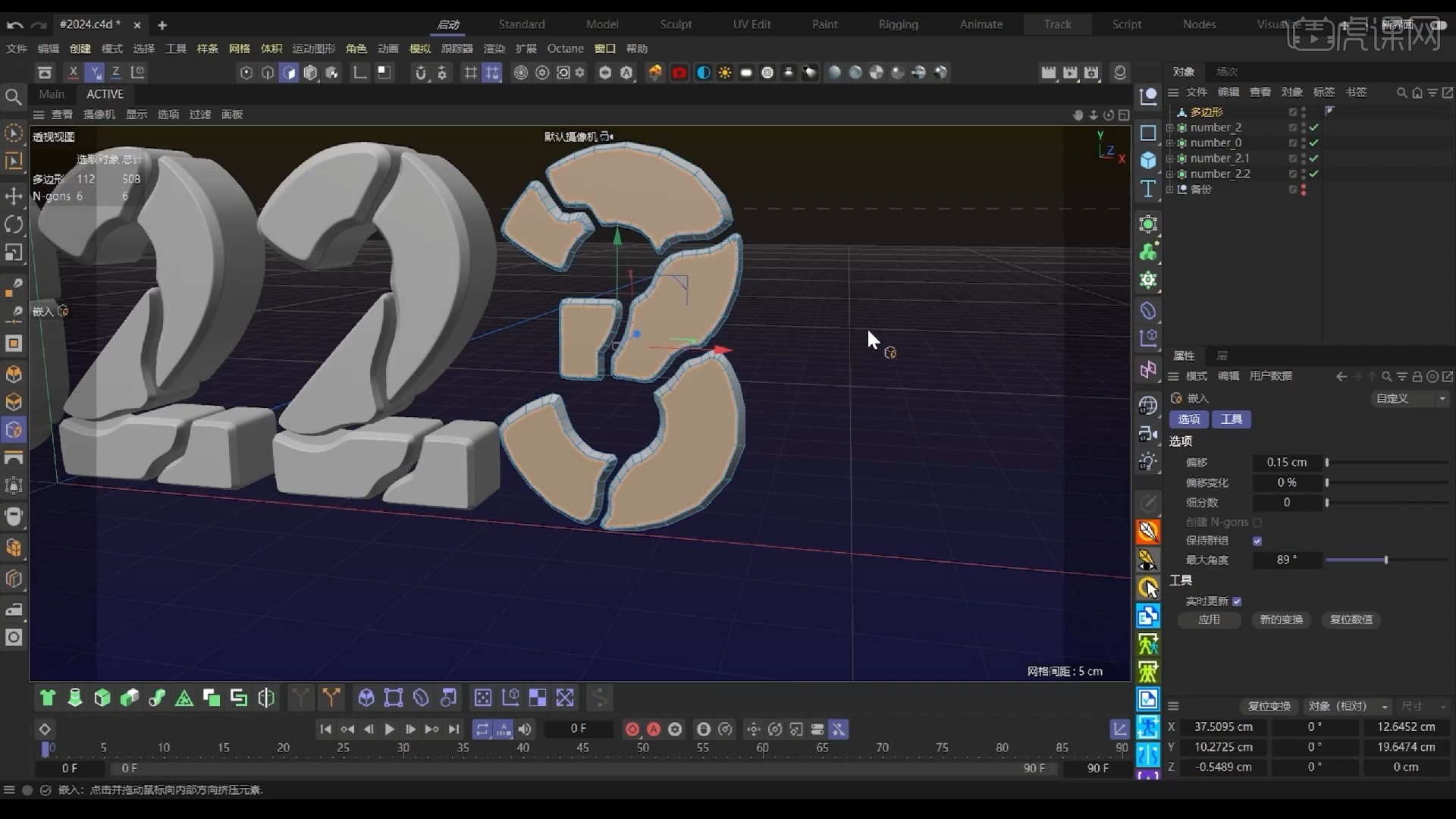Go to start of timeline
This screenshot has height=819, width=1456.
(x=325, y=729)
